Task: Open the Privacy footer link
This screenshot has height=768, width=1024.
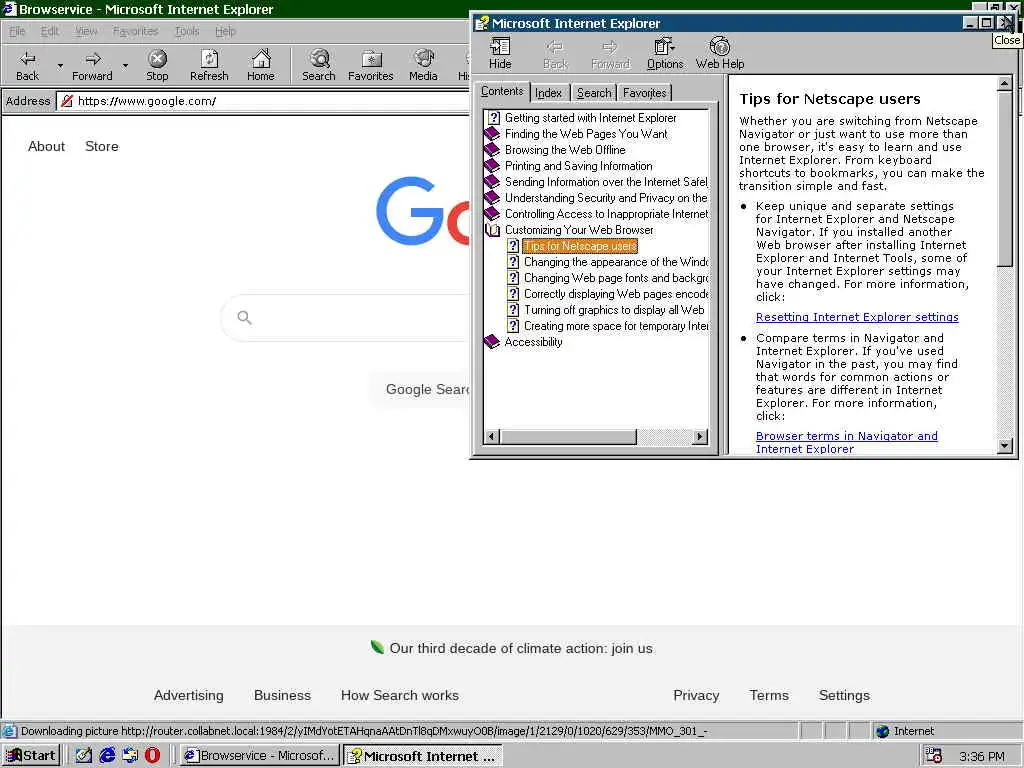Action: pos(696,696)
